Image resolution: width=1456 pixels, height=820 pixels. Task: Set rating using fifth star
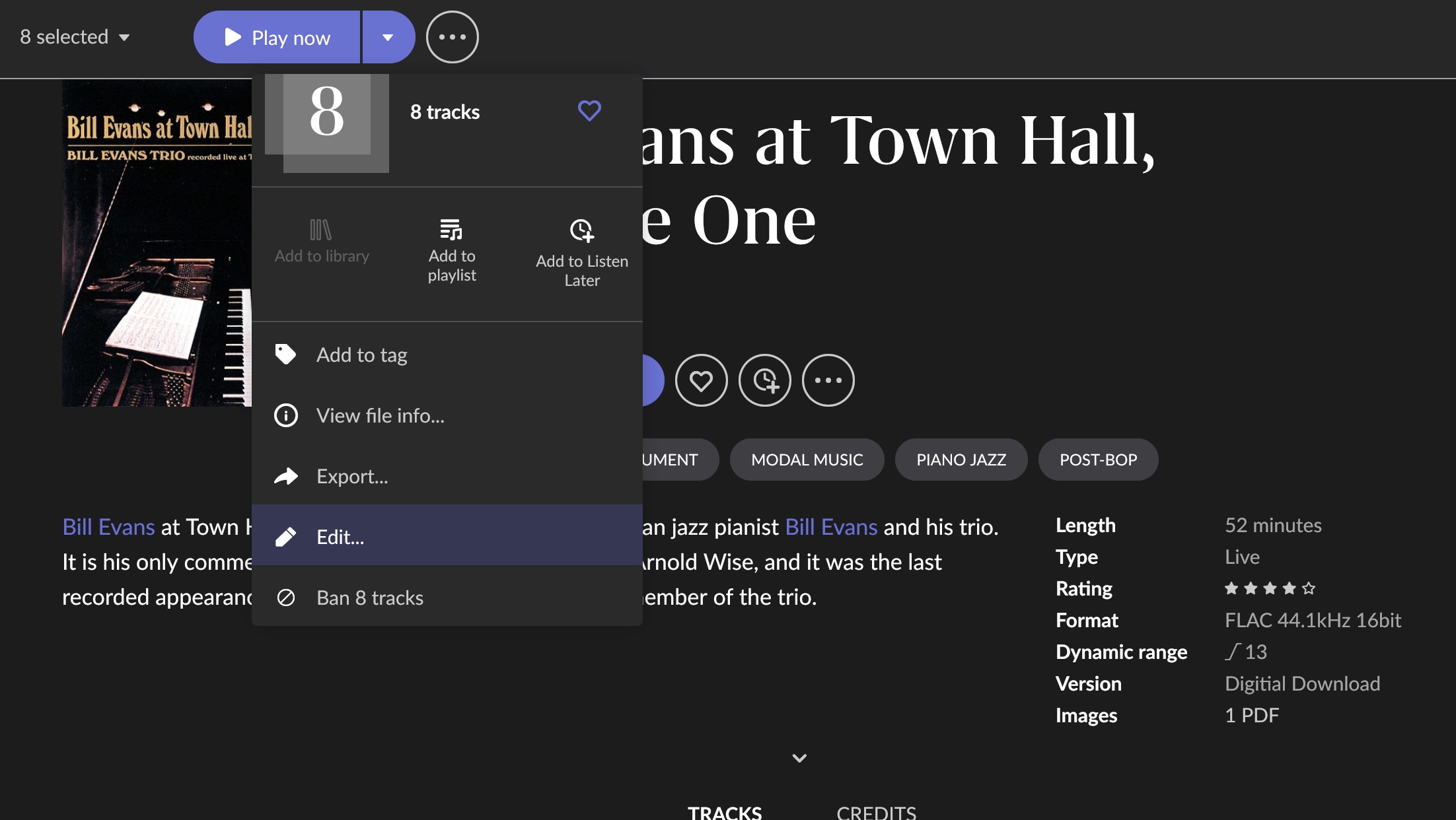[1309, 588]
